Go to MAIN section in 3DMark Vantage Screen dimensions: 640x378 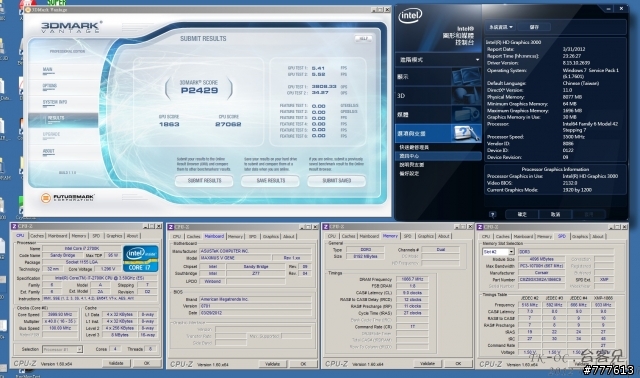[48, 70]
